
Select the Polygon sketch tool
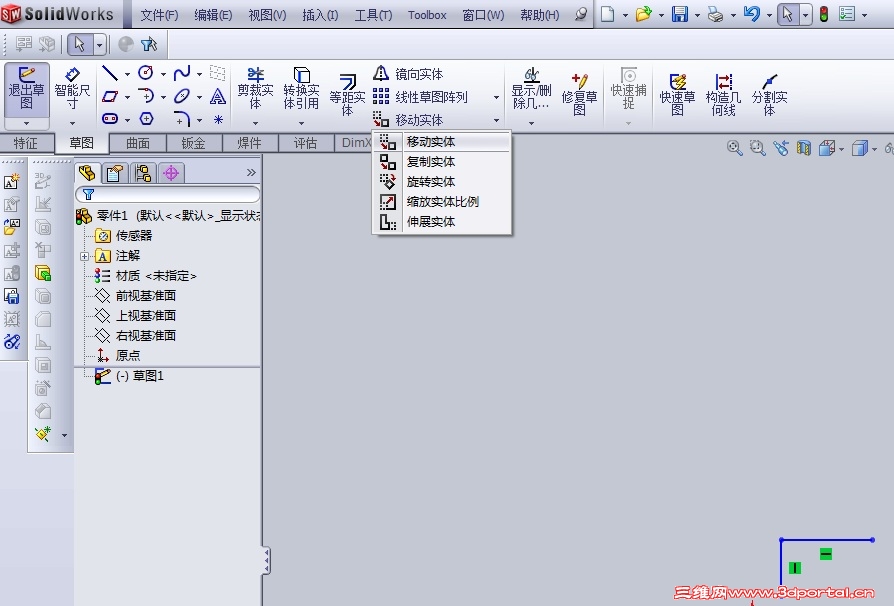(x=147, y=119)
